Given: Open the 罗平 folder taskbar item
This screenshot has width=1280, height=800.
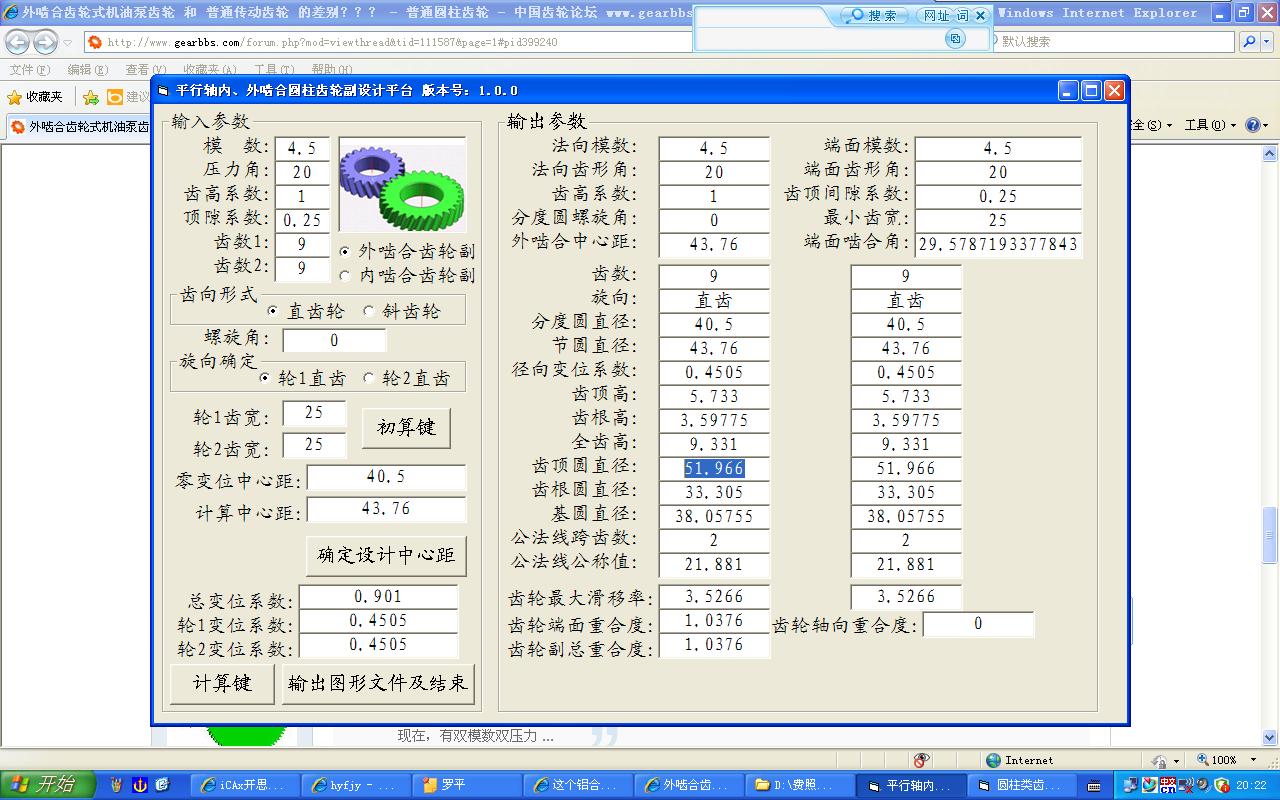Looking at the screenshot, I should [x=467, y=785].
